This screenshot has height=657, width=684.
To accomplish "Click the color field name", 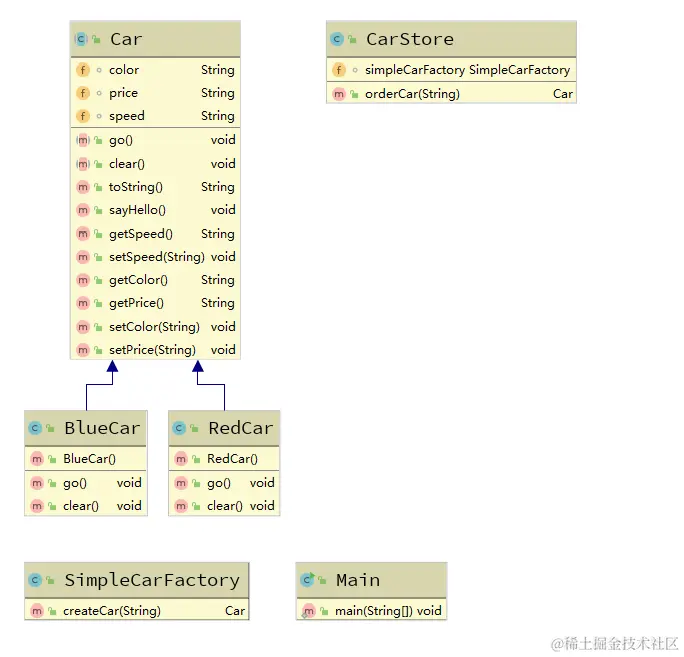I will pyautogui.click(x=124, y=70).
